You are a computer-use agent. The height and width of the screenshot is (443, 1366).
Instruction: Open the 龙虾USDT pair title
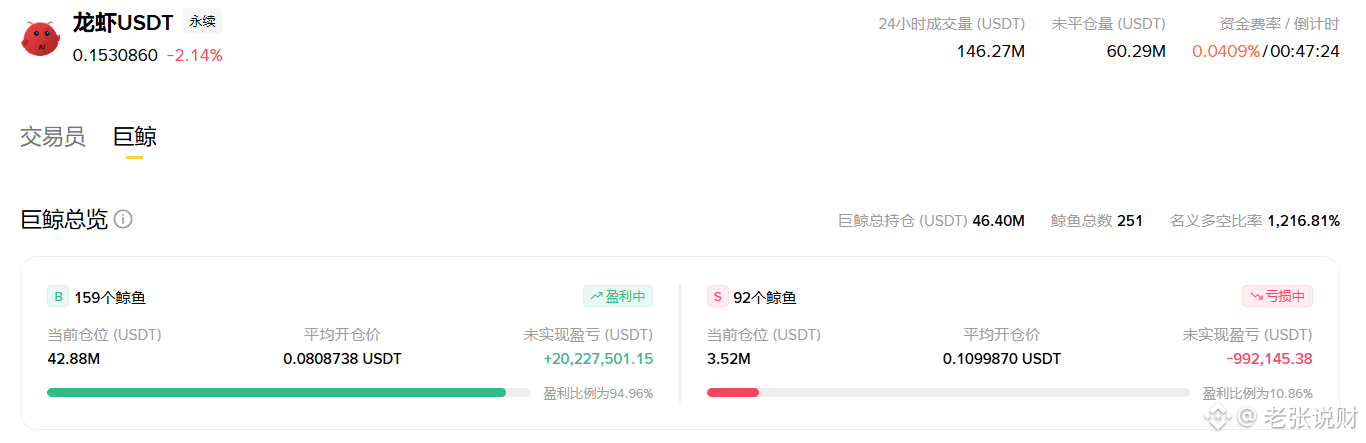click(x=123, y=22)
